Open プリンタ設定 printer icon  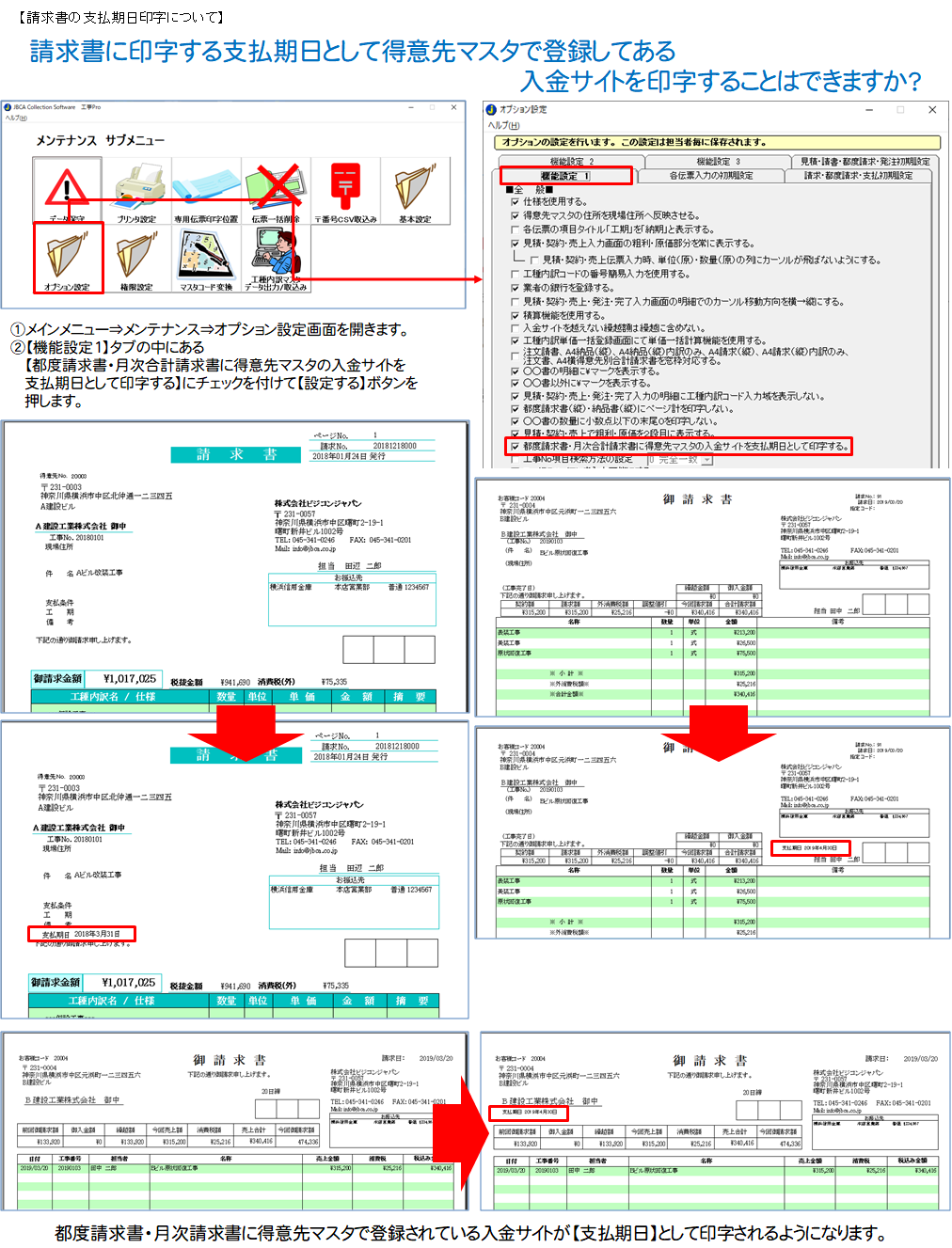[x=136, y=191]
